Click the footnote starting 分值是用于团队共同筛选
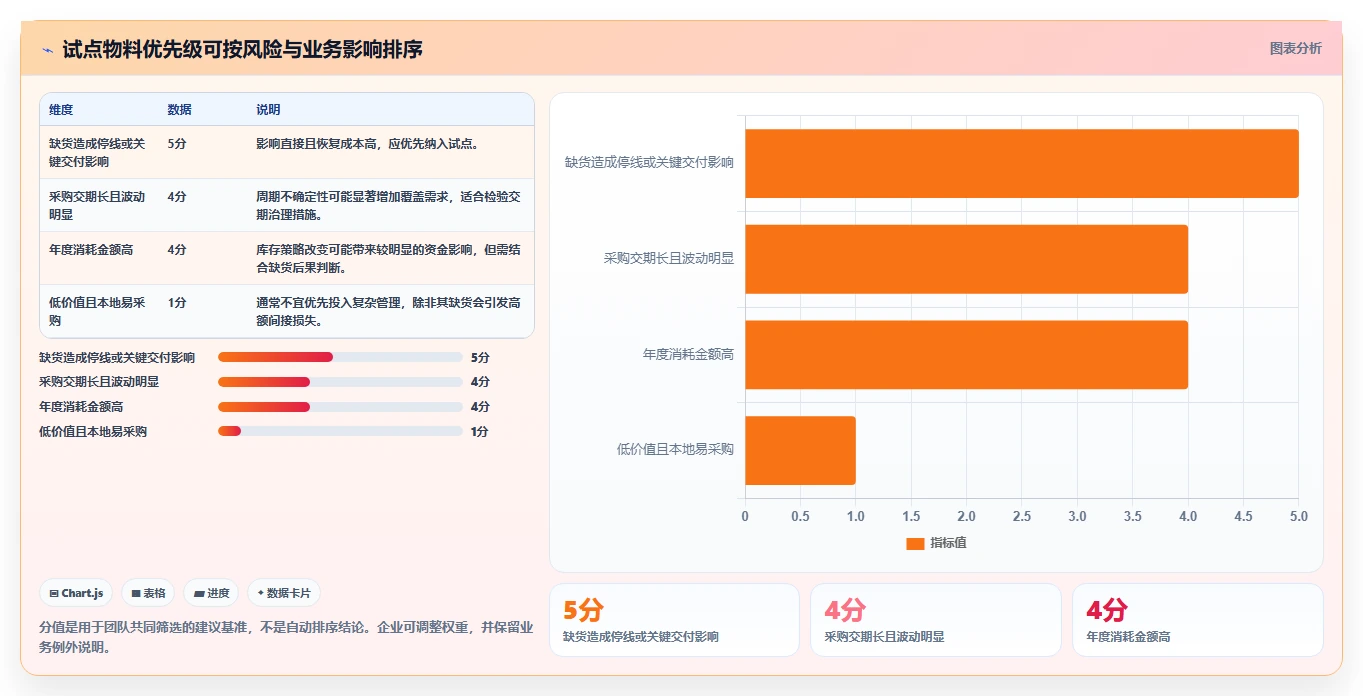Image resolution: width=1363 pixels, height=696 pixels. click(286, 637)
